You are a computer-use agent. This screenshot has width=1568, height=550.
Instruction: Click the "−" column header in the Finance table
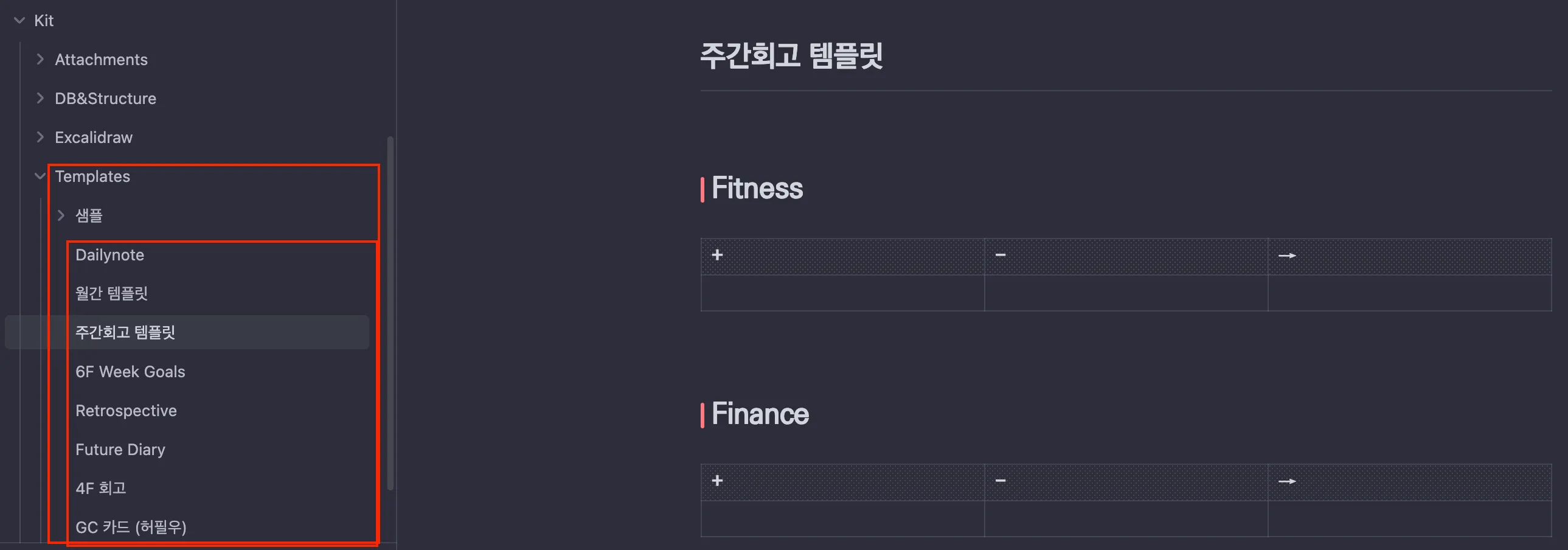click(1001, 481)
